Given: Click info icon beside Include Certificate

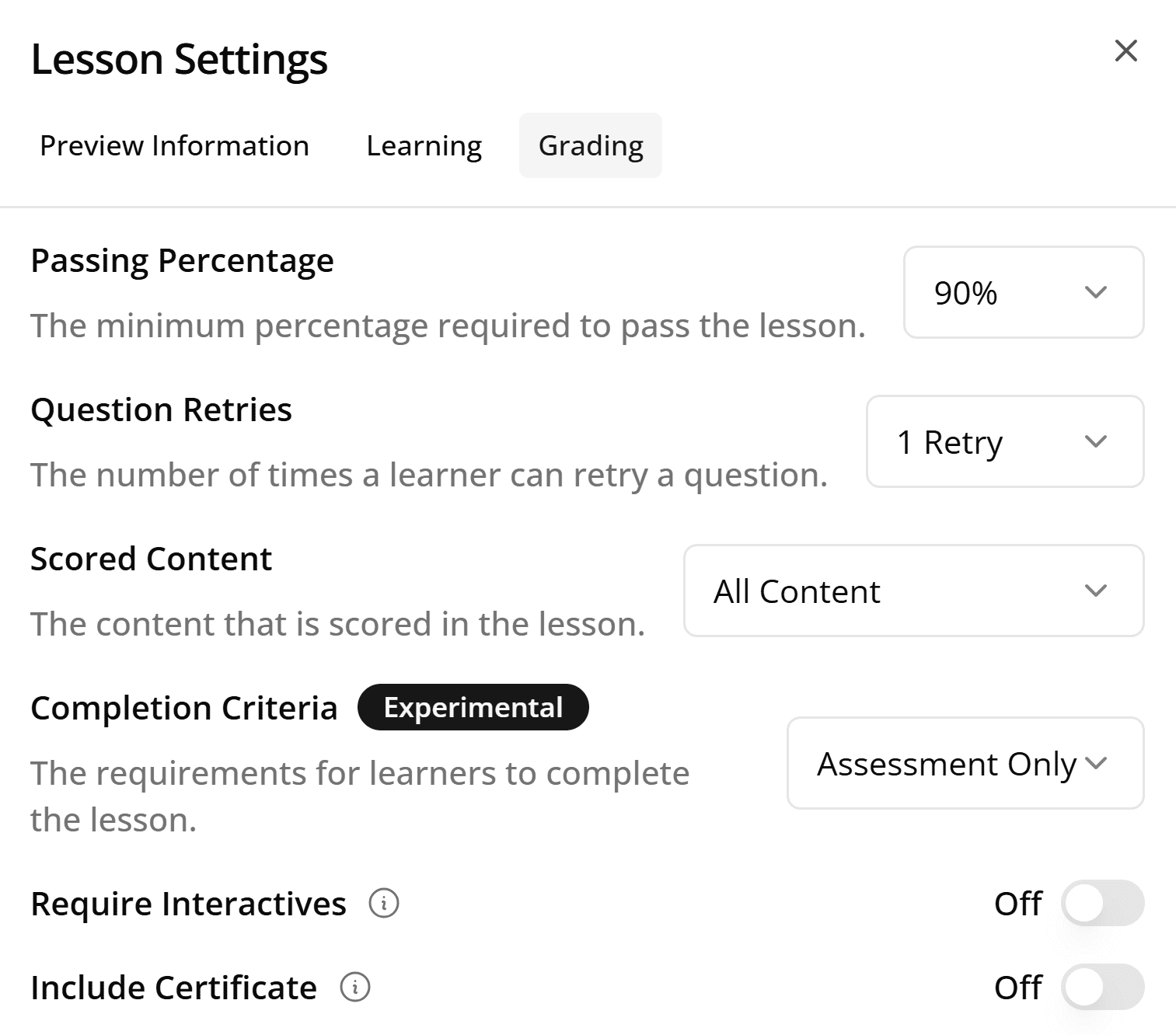Looking at the screenshot, I should coord(355,988).
